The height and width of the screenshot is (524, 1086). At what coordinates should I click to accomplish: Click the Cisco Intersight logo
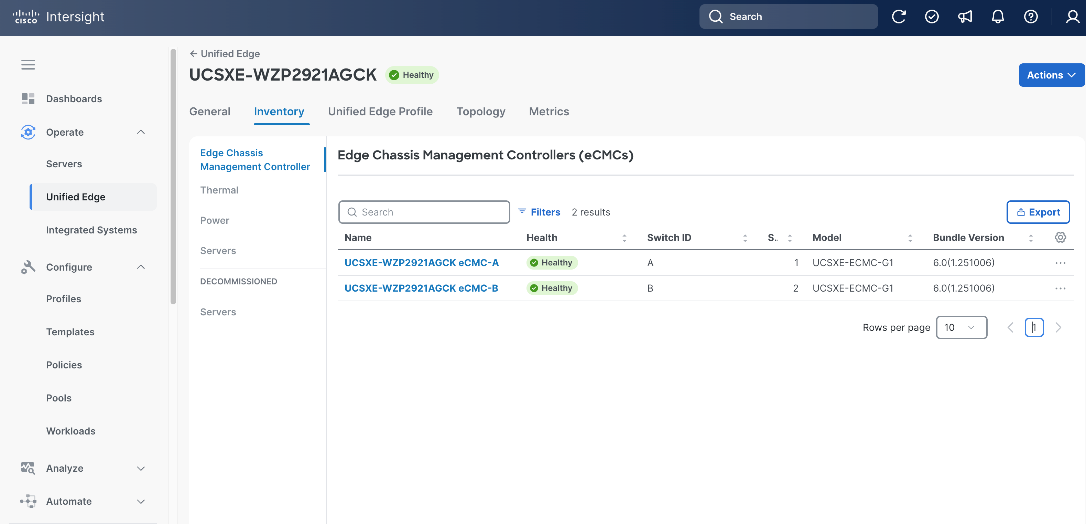click(x=59, y=17)
